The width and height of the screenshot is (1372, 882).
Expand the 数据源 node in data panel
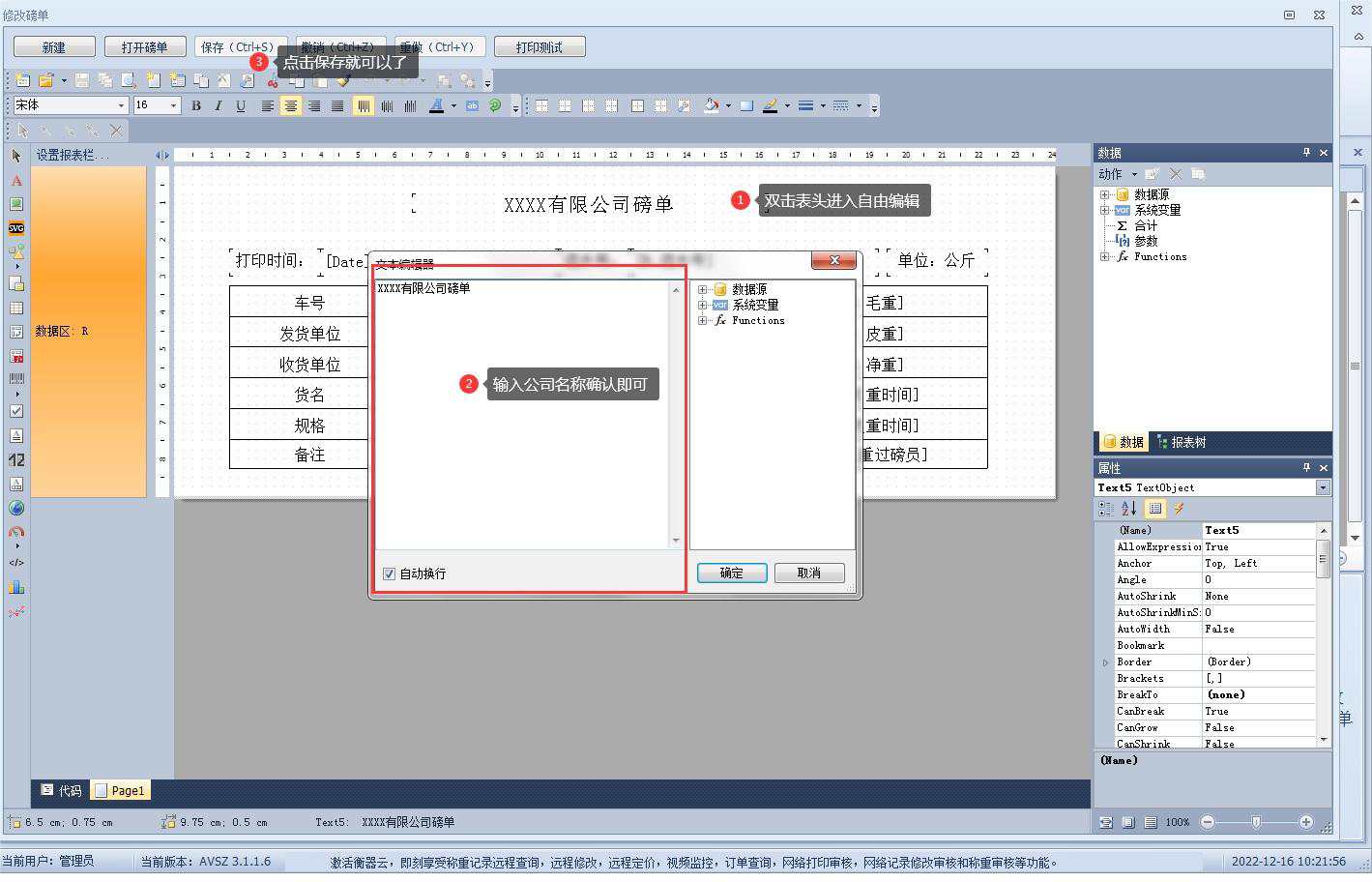click(1104, 194)
